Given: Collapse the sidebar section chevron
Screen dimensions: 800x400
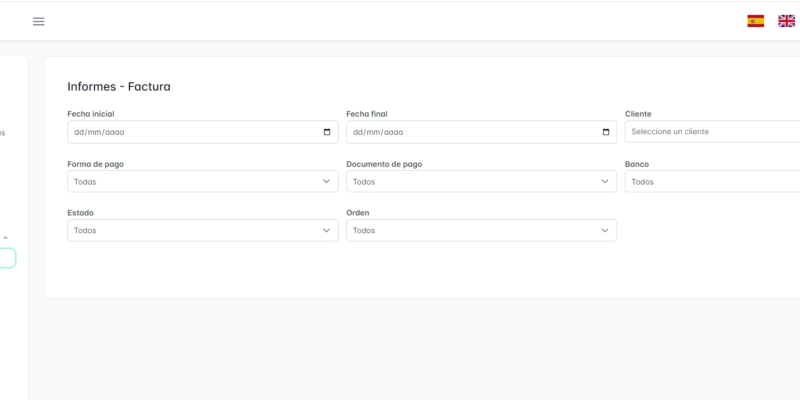Looking at the screenshot, I should [x=6, y=238].
